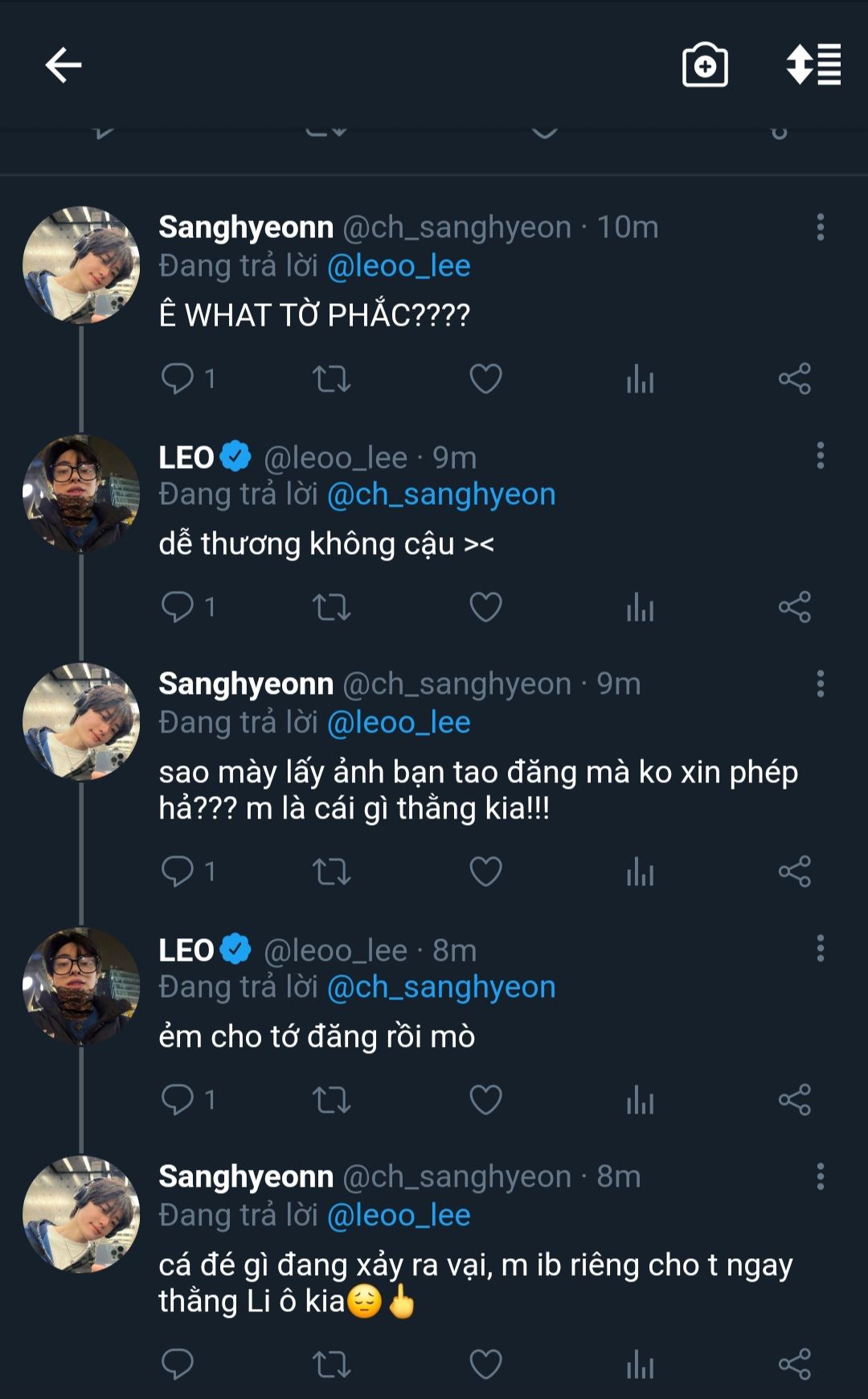View analytics for 'ẻm cho tớ đăng rồi mò' tweet
This screenshot has width=868, height=1399.
pyautogui.click(x=640, y=1100)
